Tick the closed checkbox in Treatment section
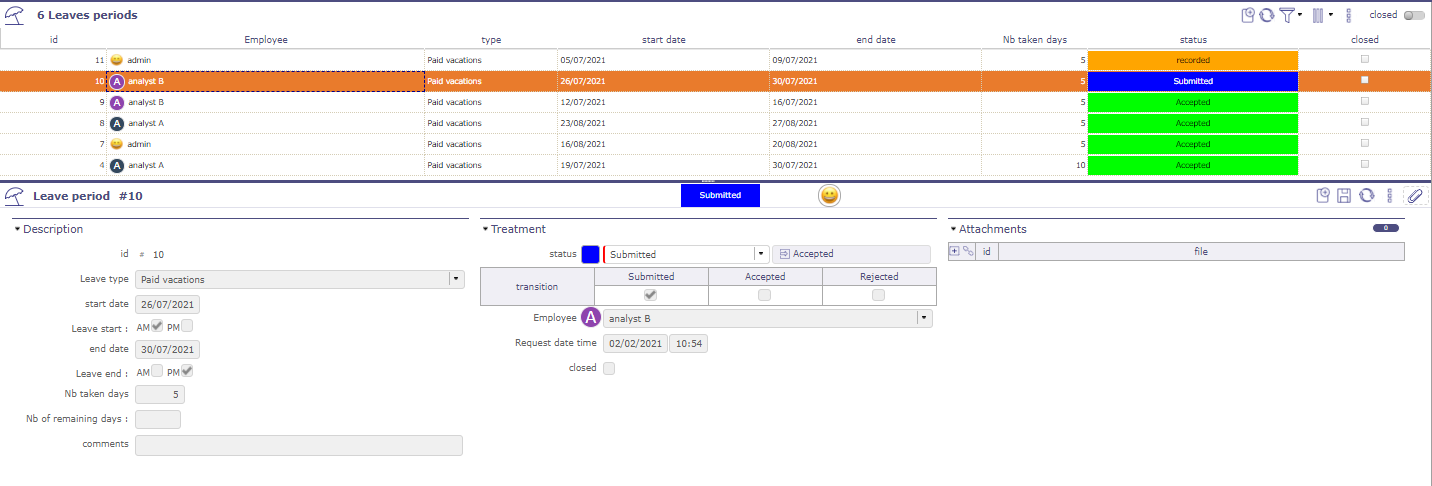The width and height of the screenshot is (1432, 486). (609, 368)
